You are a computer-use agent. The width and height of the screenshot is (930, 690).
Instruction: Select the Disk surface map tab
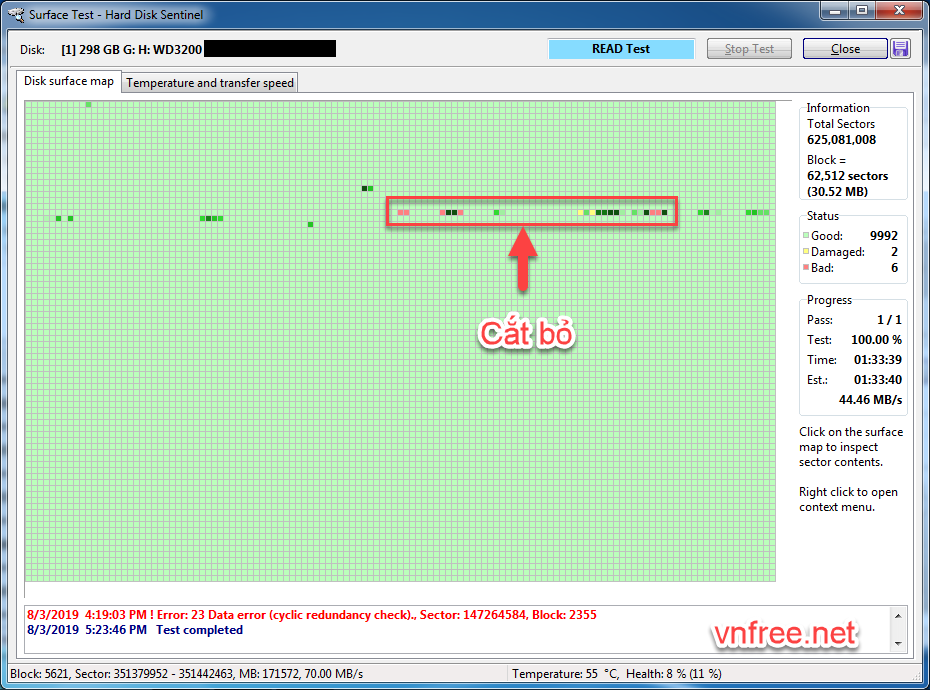tap(69, 81)
